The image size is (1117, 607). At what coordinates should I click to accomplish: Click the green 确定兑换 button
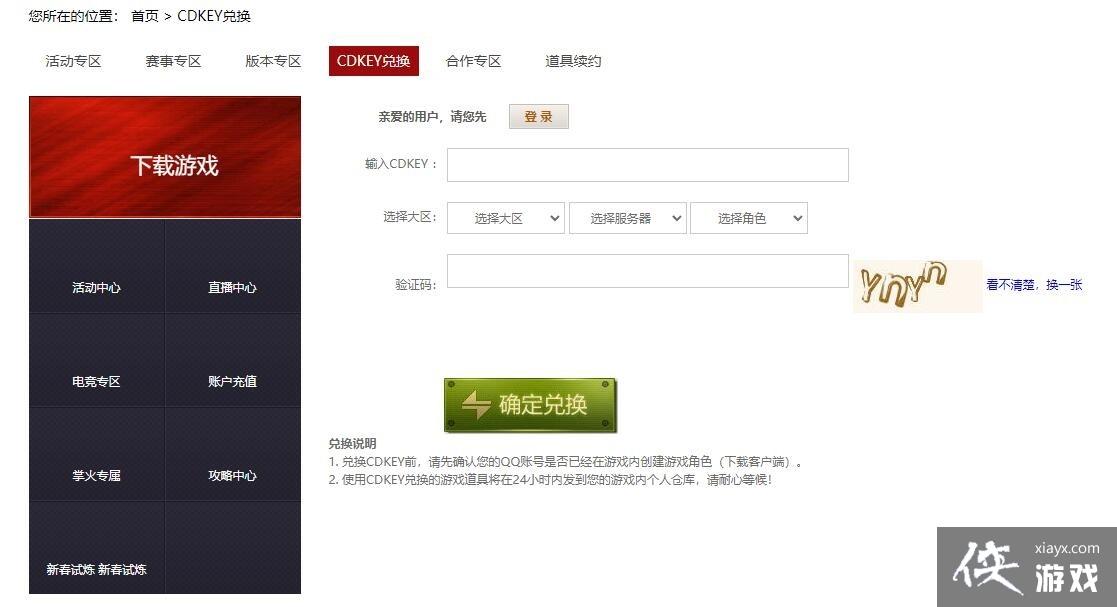point(530,405)
